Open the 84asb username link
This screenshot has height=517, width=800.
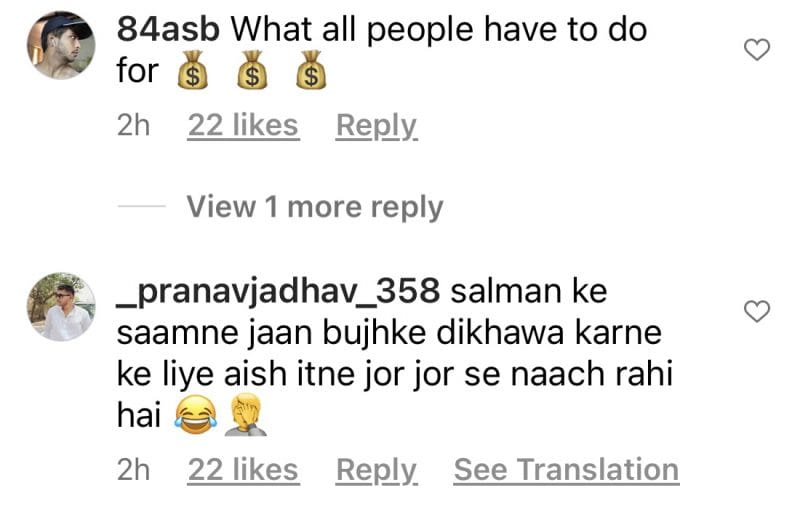[168, 30]
